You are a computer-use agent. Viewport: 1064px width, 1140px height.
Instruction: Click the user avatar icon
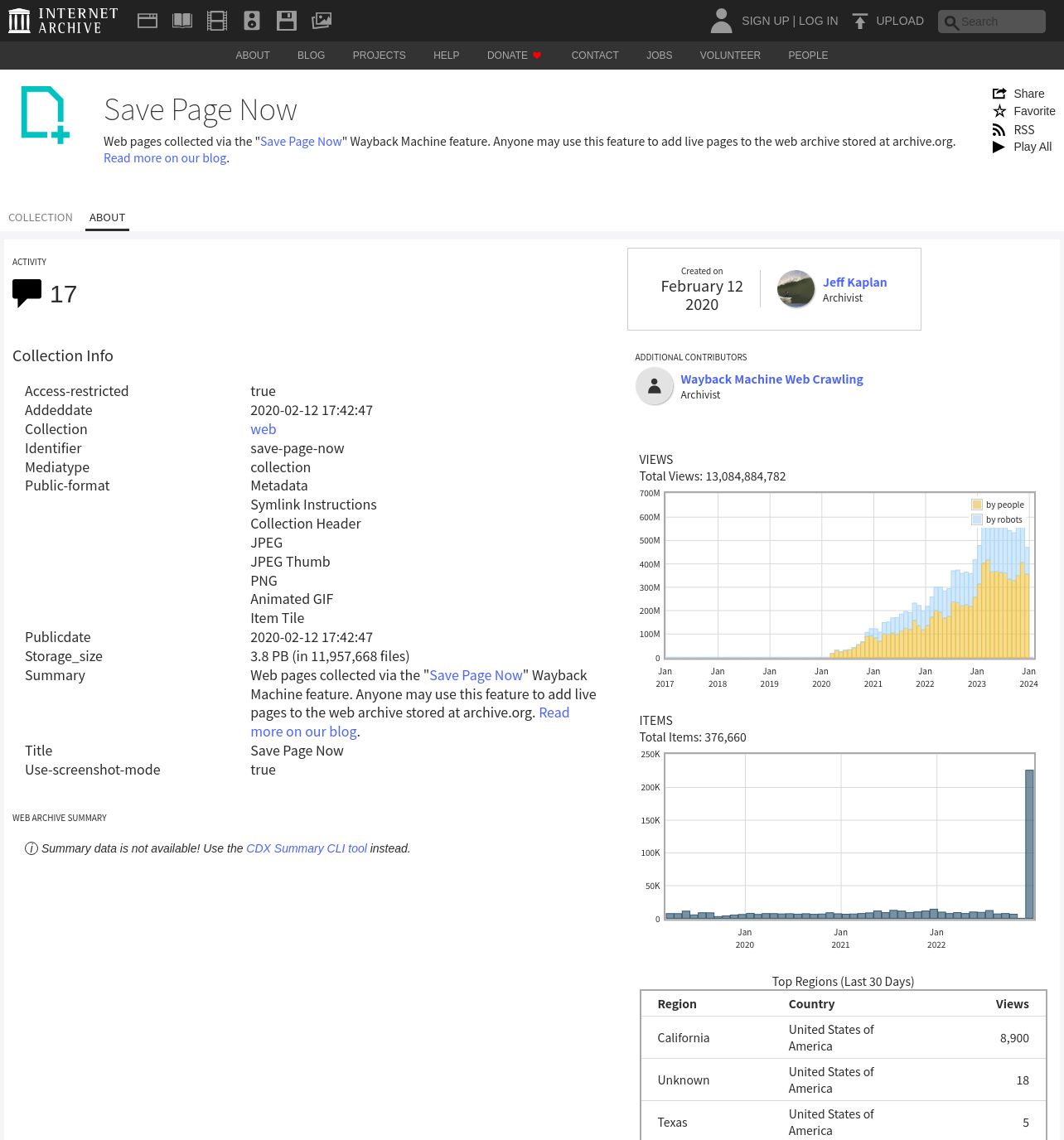point(722,21)
